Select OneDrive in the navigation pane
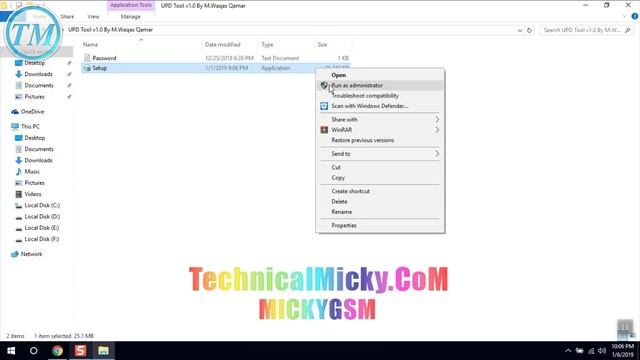This screenshot has width=640, height=360. click(x=32, y=111)
